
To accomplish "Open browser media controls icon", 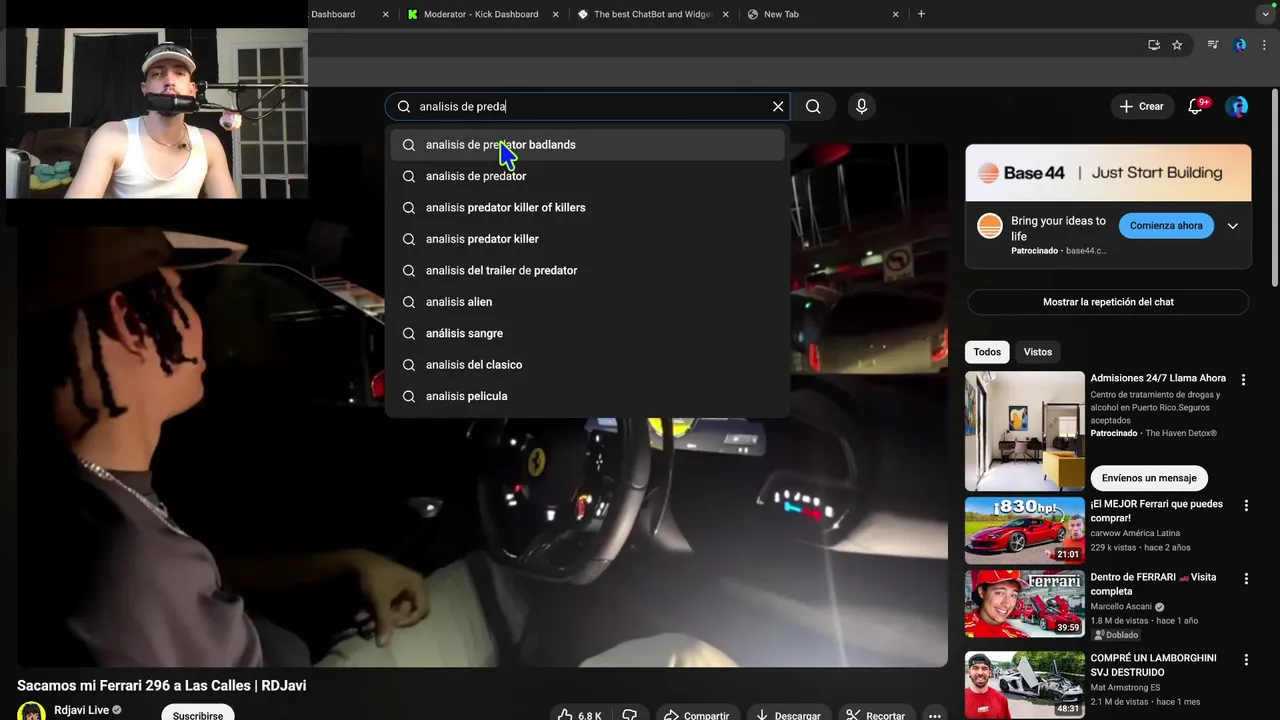I will pyautogui.click(x=1213, y=45).
